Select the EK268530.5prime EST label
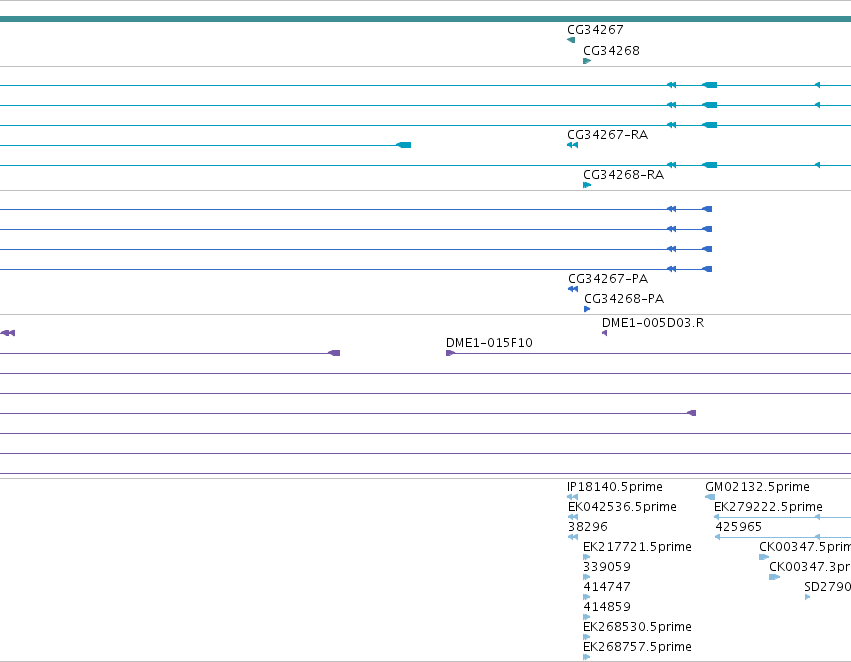This screenshot has width=851, height=662. coord(637,627)
